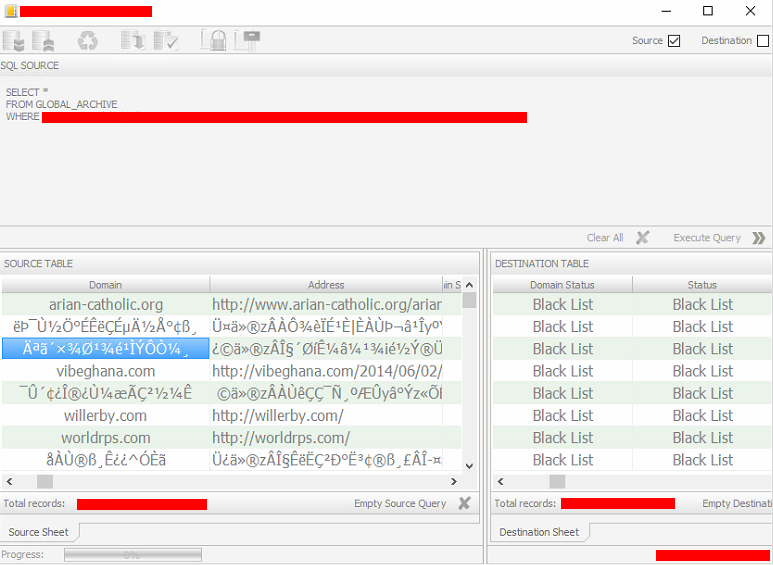
Task: Click source table vertical scrollbar down arrow
Action: (x=469, y=464)
